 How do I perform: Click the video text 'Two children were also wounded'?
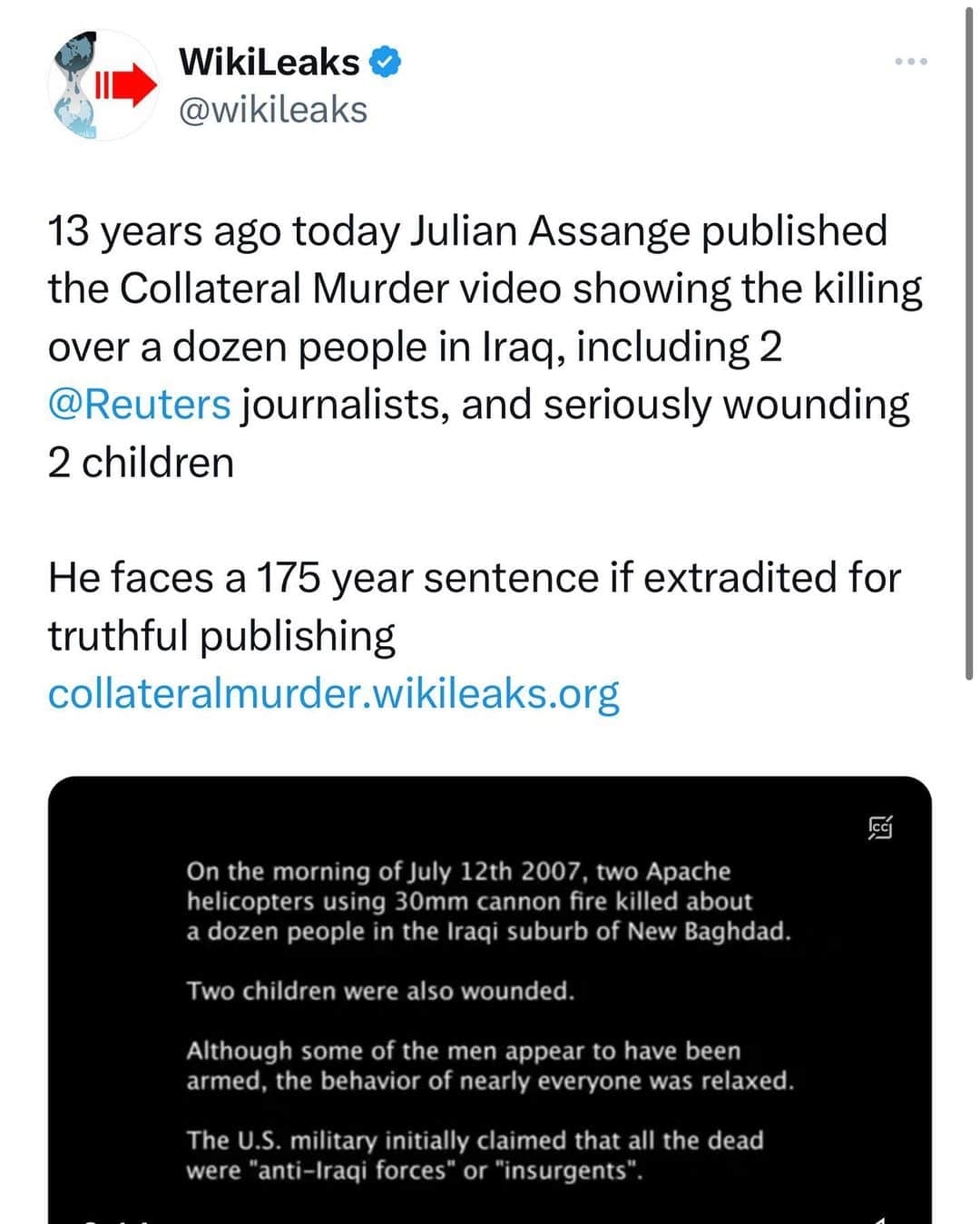(380, 991)
